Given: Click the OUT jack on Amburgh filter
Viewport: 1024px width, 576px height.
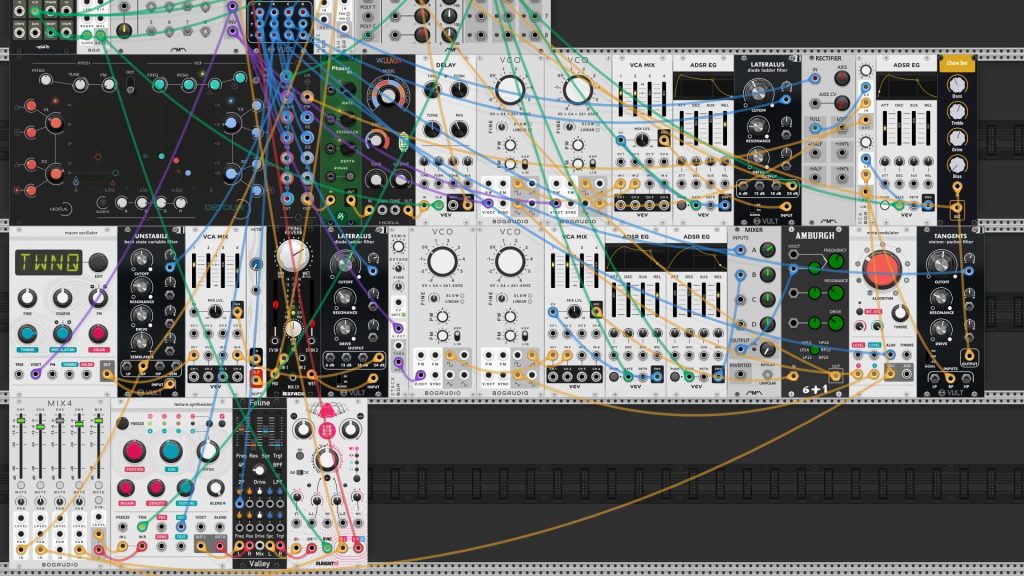Looking at the screenshot, I should coord(835,375).
